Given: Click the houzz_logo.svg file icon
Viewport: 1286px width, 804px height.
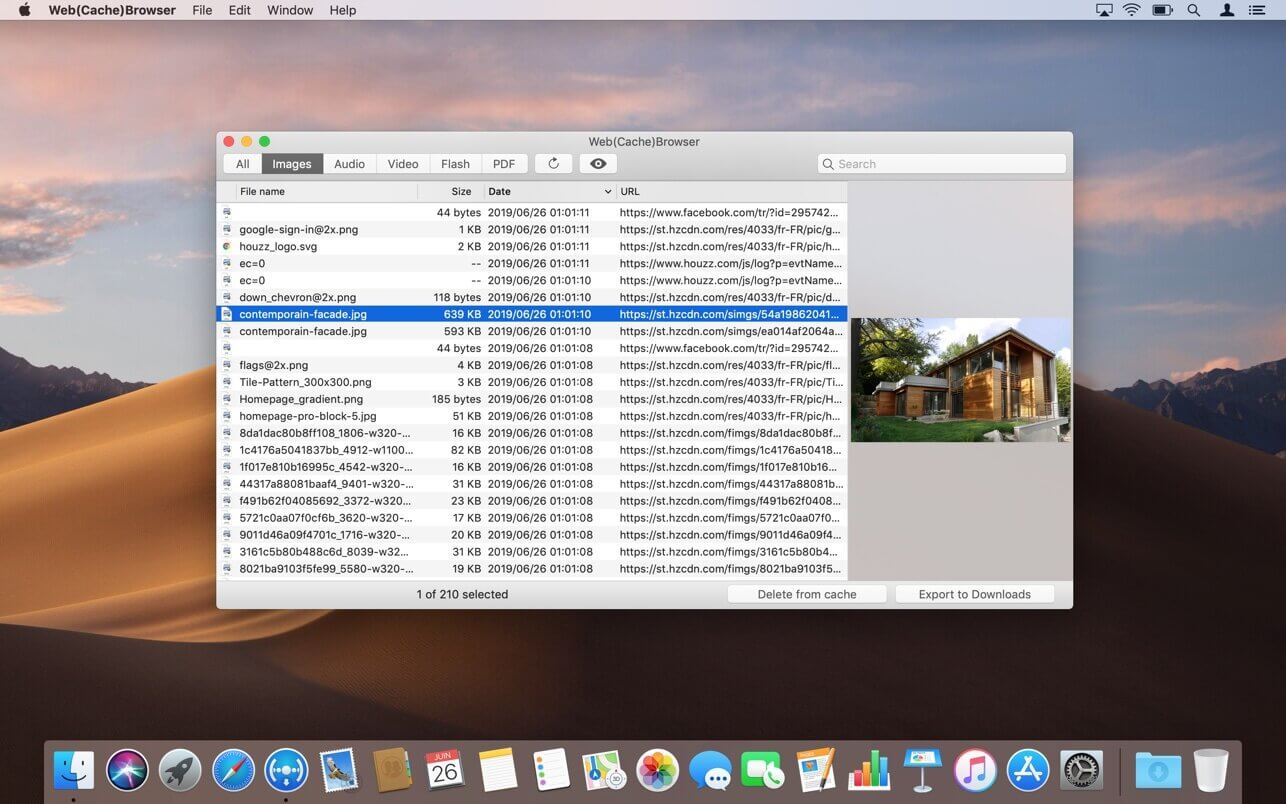Looking at the screenshot, I should 227,246.
